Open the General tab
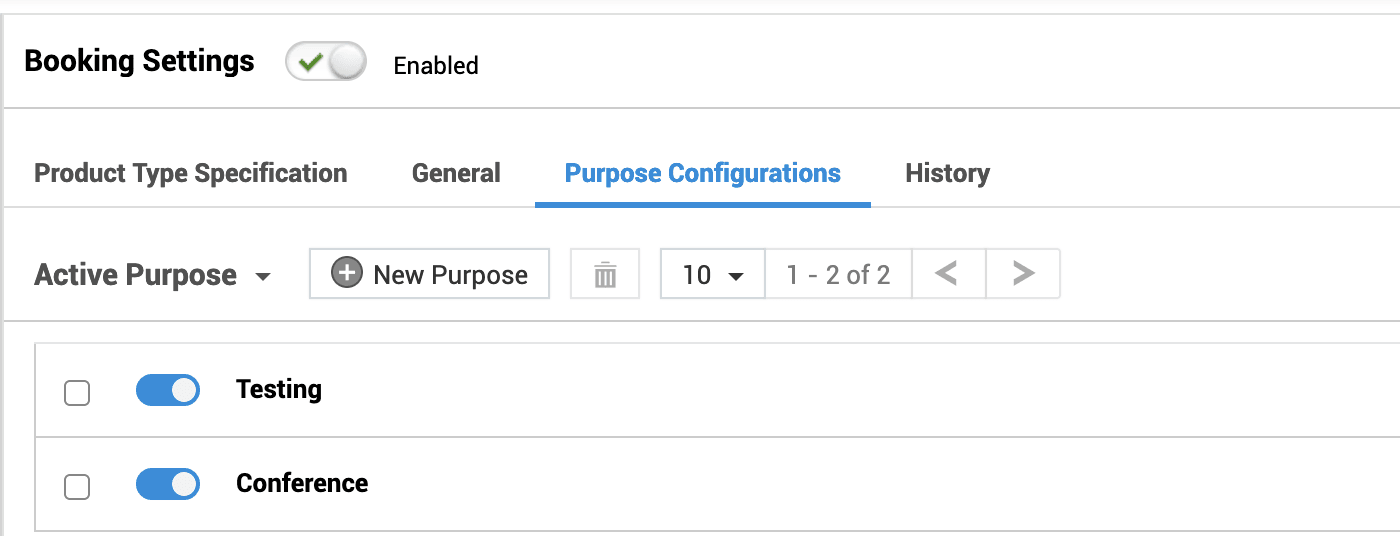1400x536 pixels. click(x=456, y=173)
